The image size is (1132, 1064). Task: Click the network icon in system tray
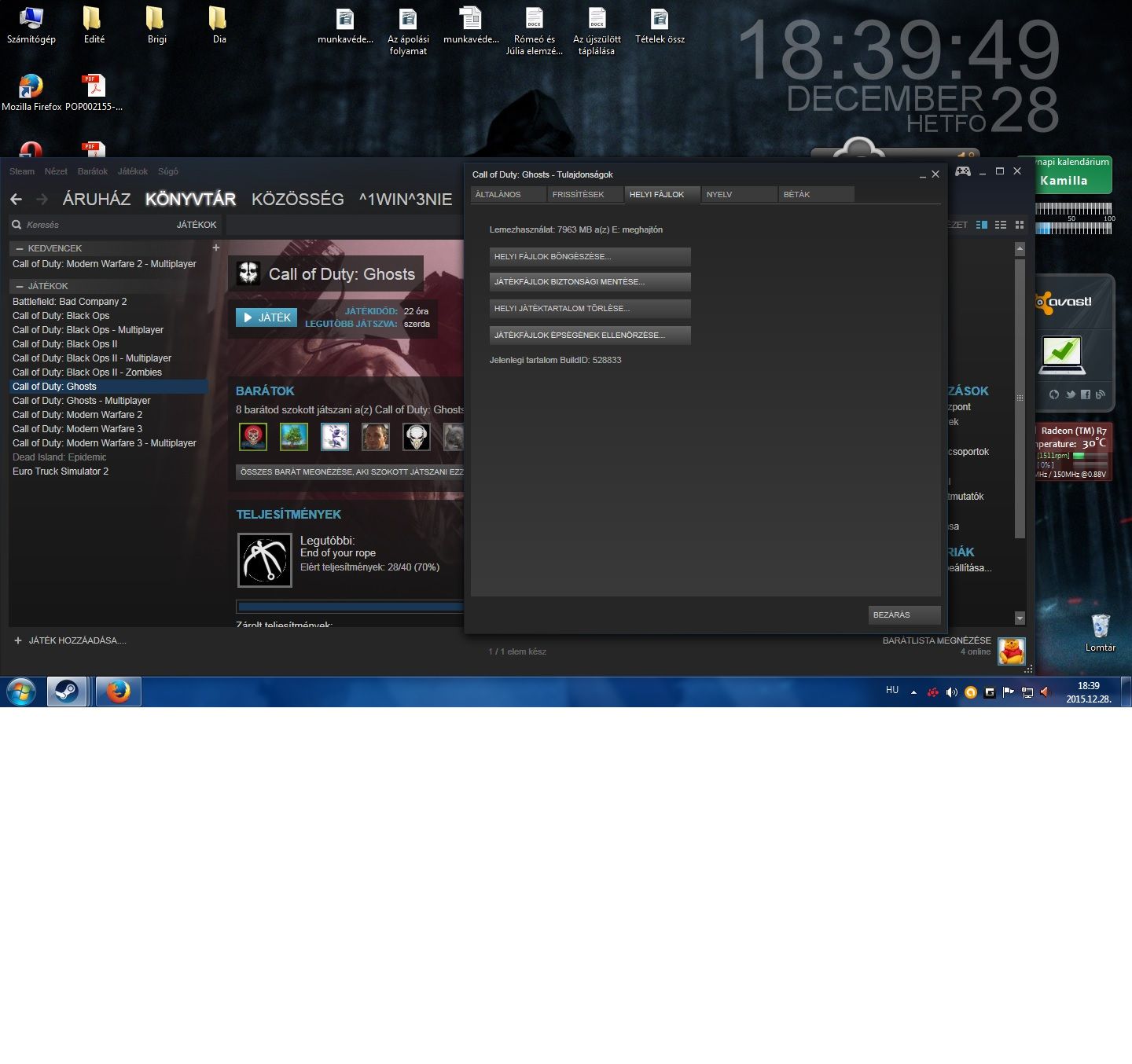1027,692
